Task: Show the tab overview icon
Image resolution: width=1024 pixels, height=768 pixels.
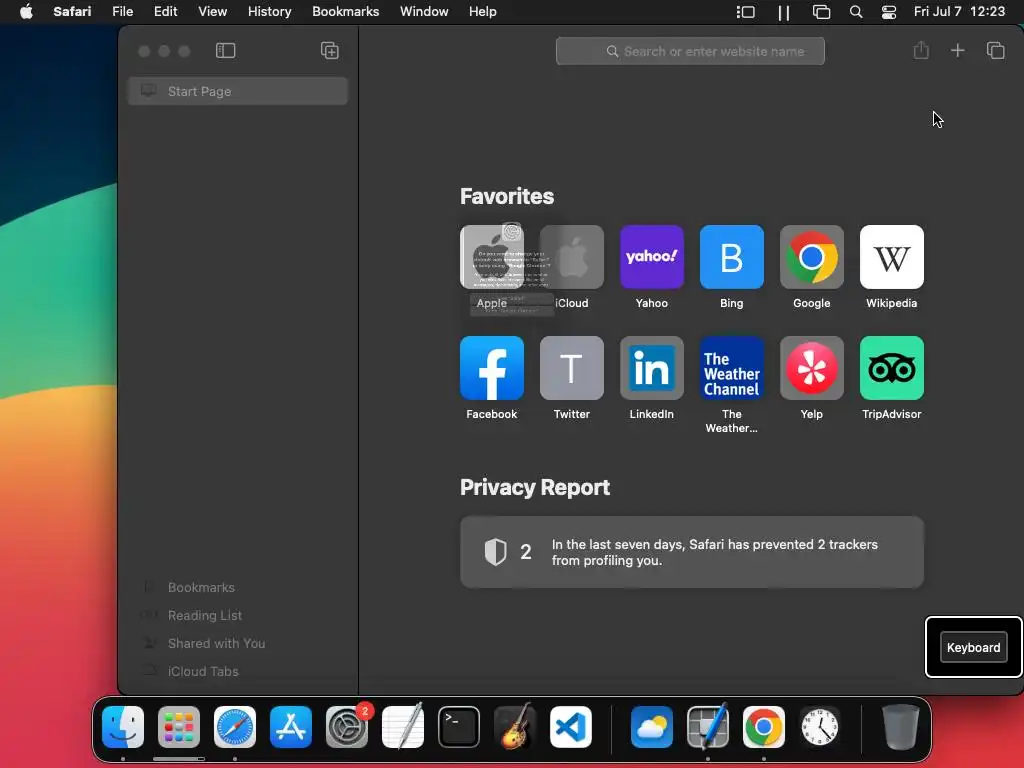Action: 995,50
